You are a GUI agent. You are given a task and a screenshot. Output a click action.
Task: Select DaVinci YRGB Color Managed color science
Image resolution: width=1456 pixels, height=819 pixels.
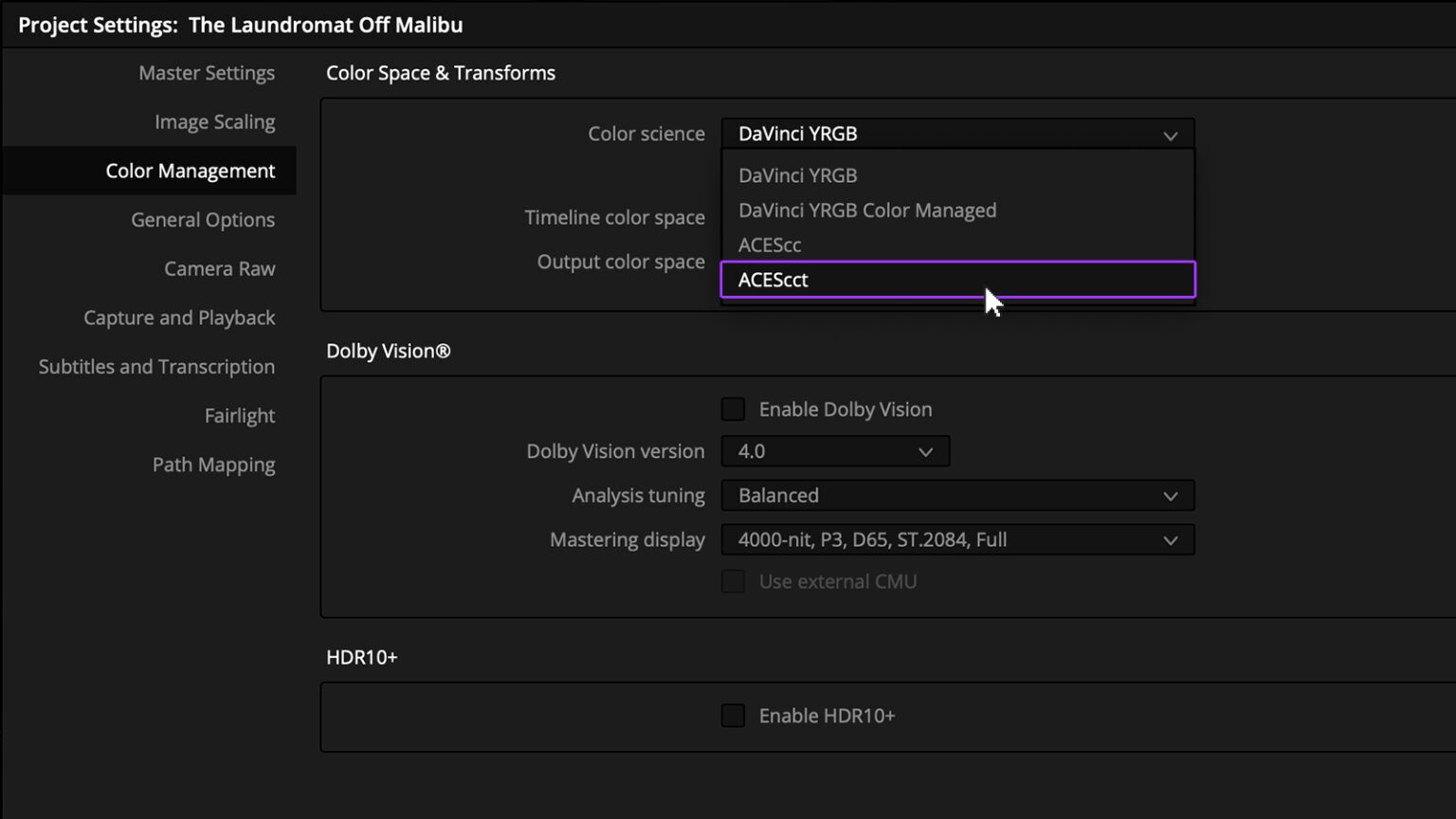867,209
